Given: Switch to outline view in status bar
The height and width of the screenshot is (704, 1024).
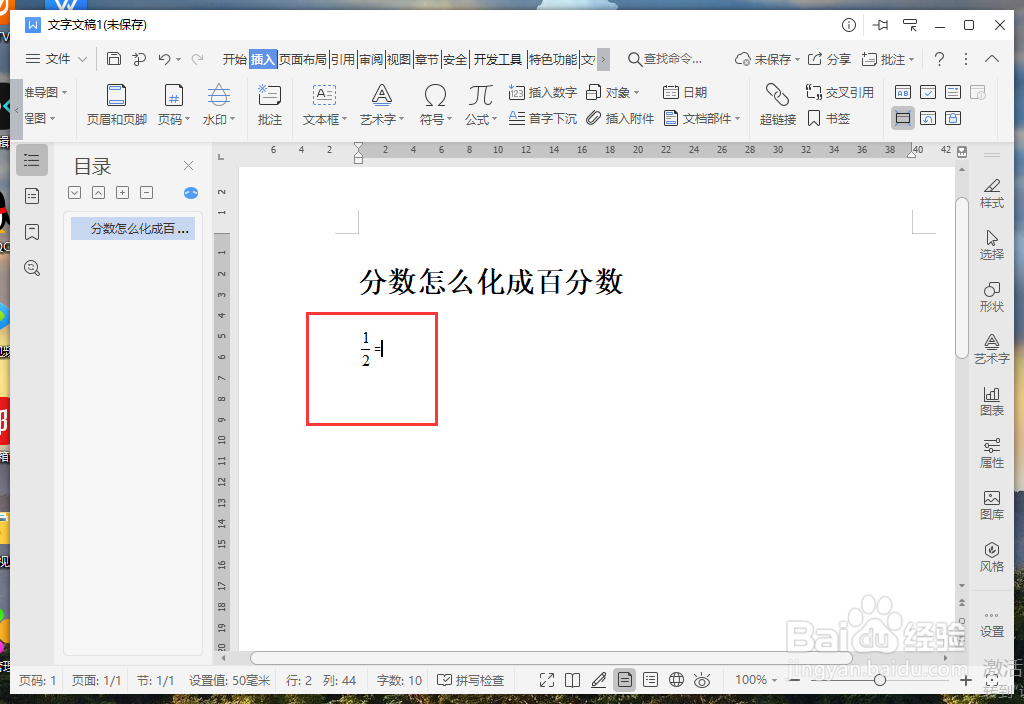Looking at the screenshot, I should tap(650, 680).
